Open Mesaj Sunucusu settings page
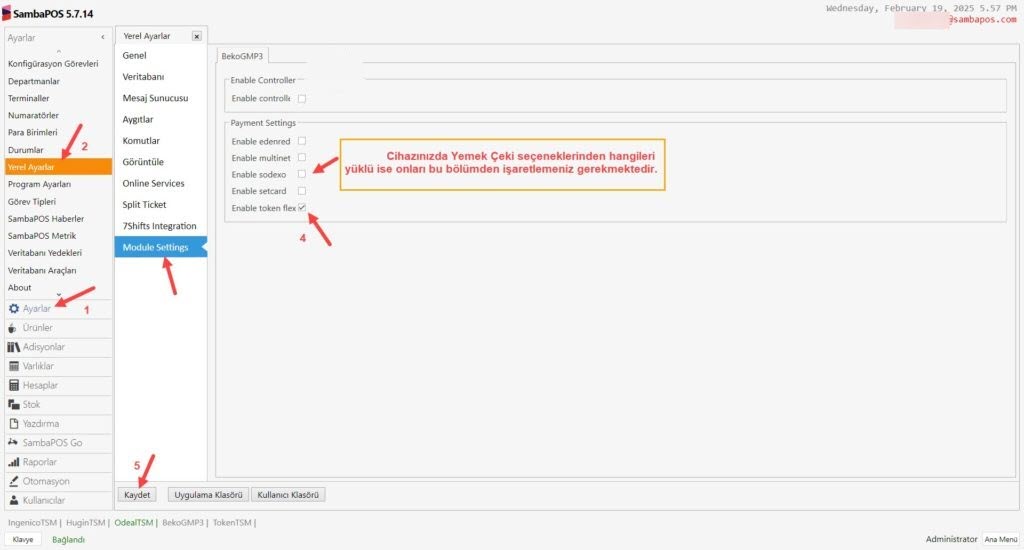The height and width of the screenshot is (550, 1024). (x=161, y=98)
